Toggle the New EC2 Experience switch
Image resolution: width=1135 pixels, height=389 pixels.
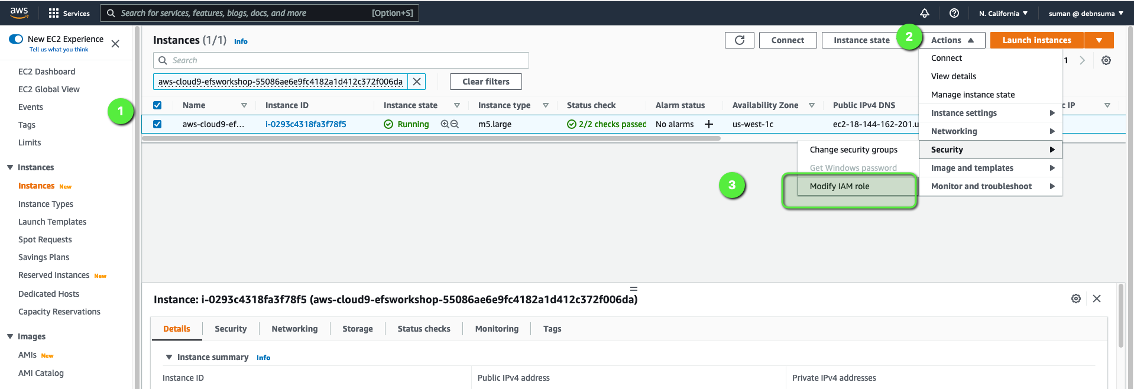click(x=15, y=39)
